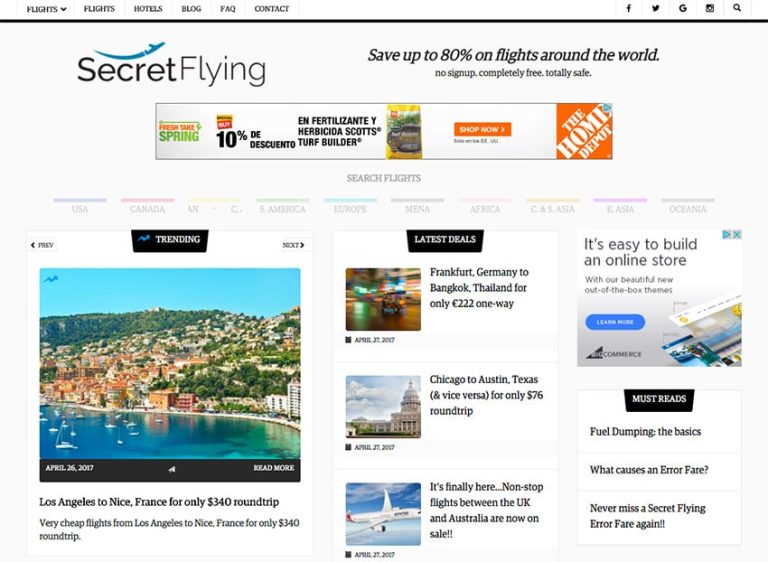Go to previous trending deal
The width and height of the screenshot is (768, 562).
[42, 245]
